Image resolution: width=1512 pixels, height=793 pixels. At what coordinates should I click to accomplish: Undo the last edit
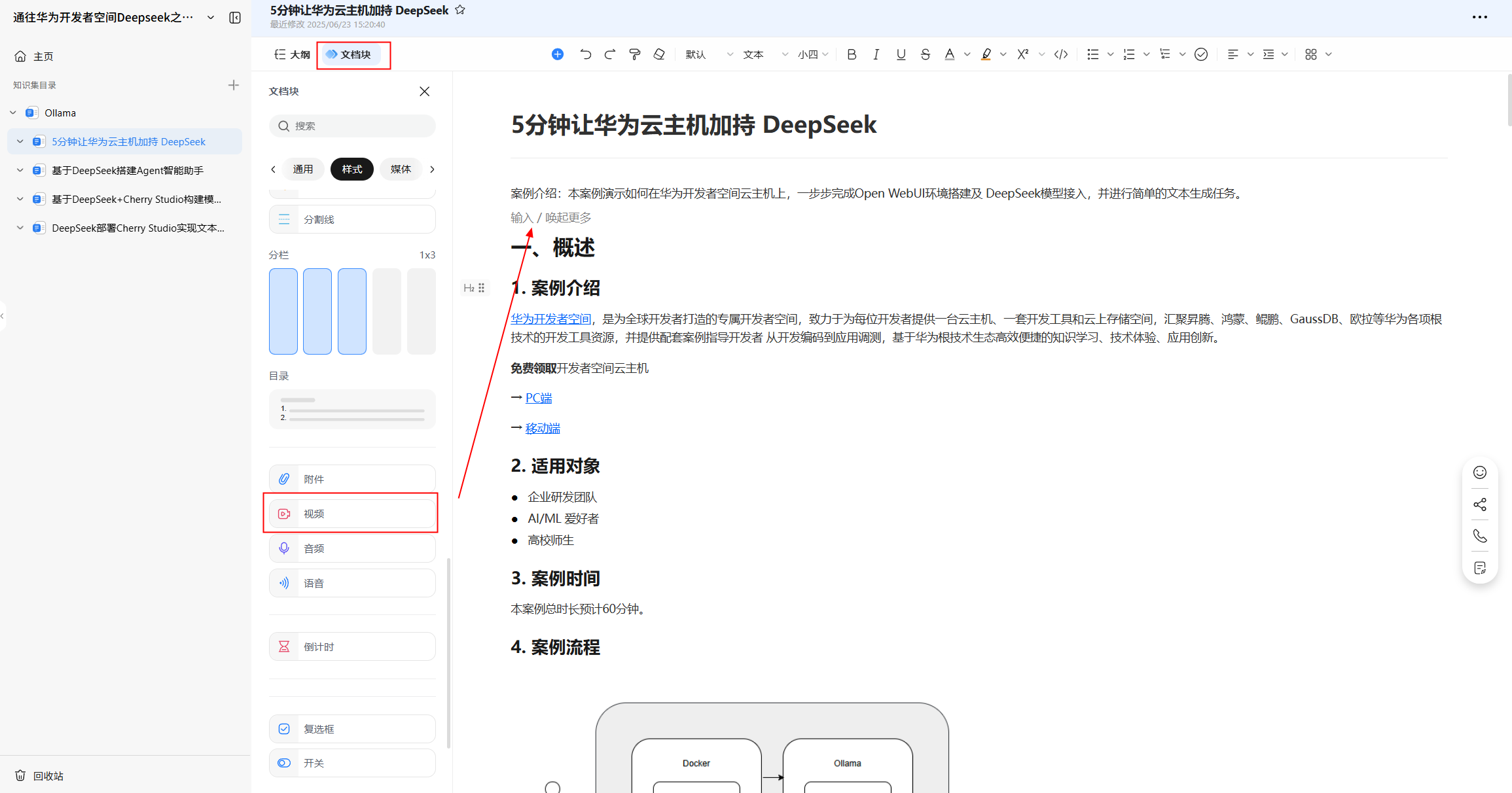[585, 54]
